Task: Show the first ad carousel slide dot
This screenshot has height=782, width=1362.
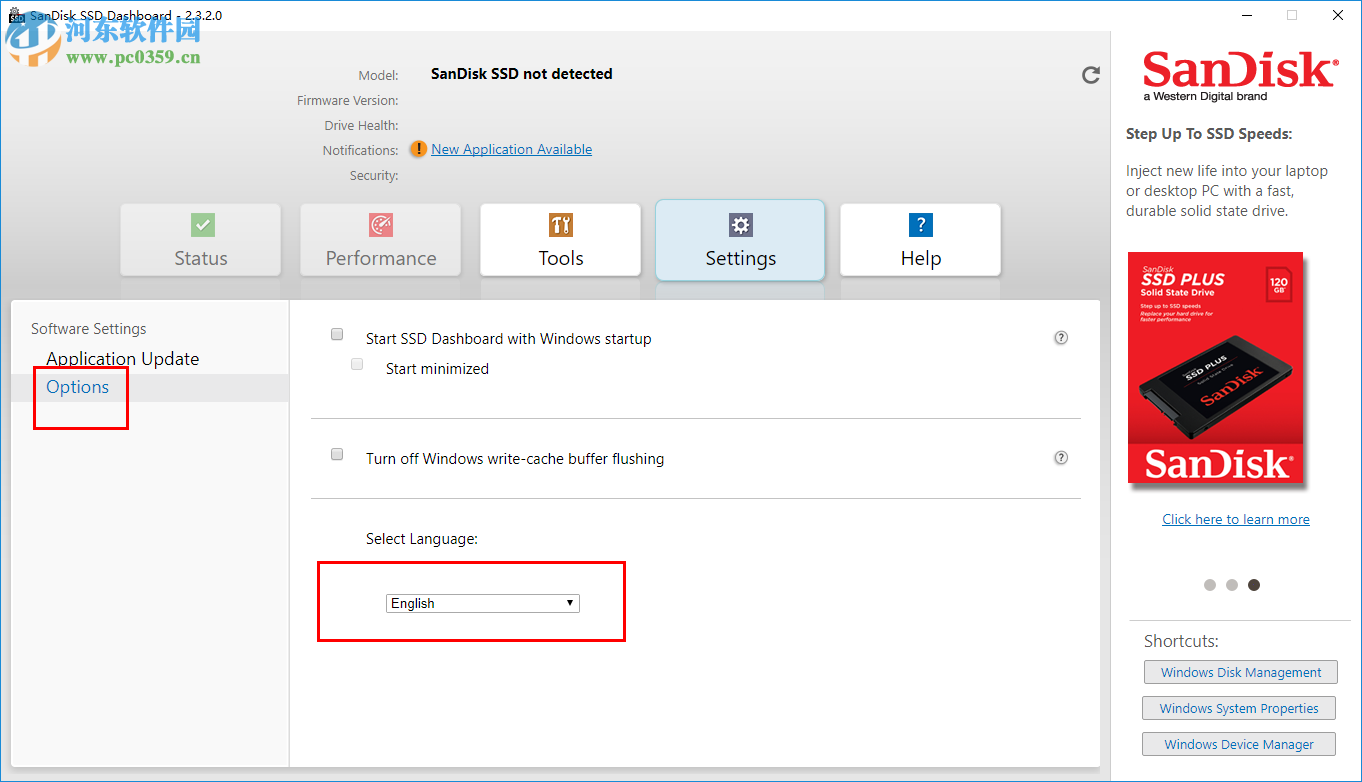Action: (1210, 585)
